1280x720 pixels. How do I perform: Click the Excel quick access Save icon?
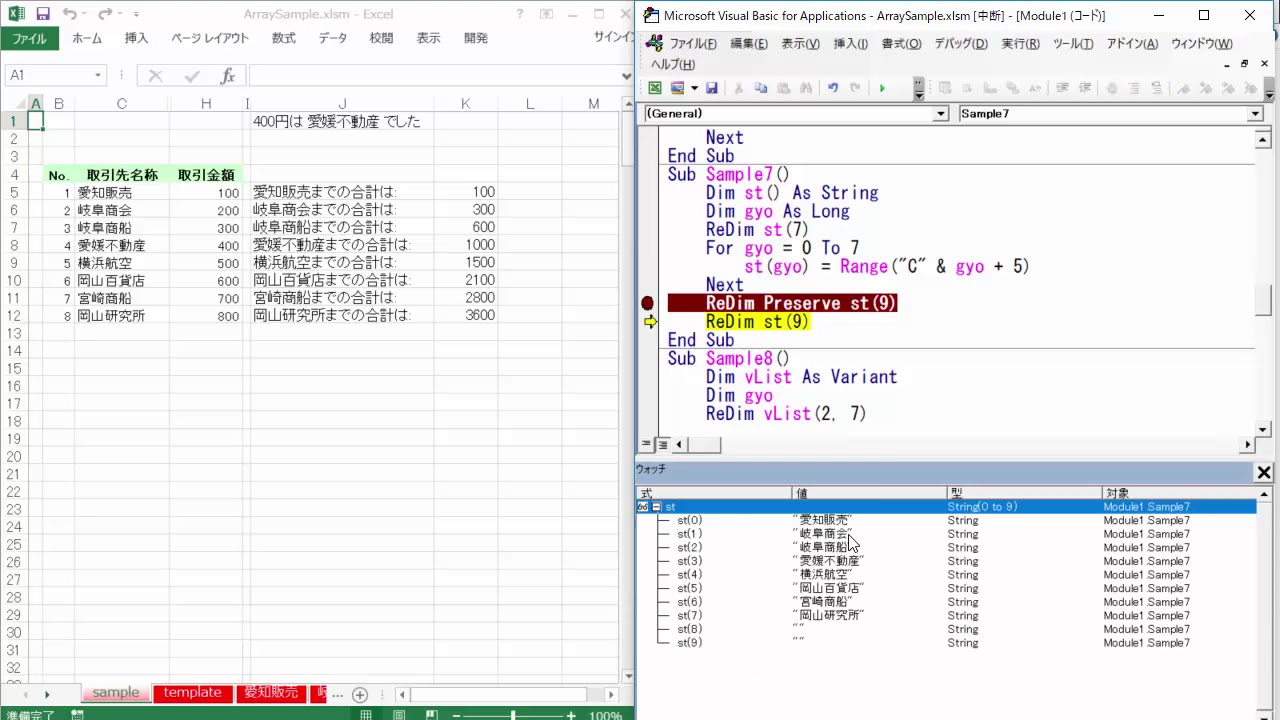42,14
